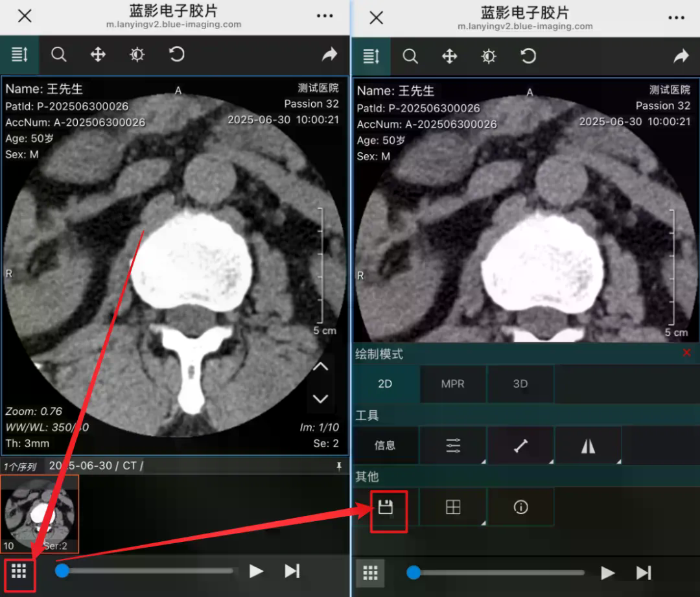
Task: Toggle the pin icon on the series bar
Action: pos(338,466)
